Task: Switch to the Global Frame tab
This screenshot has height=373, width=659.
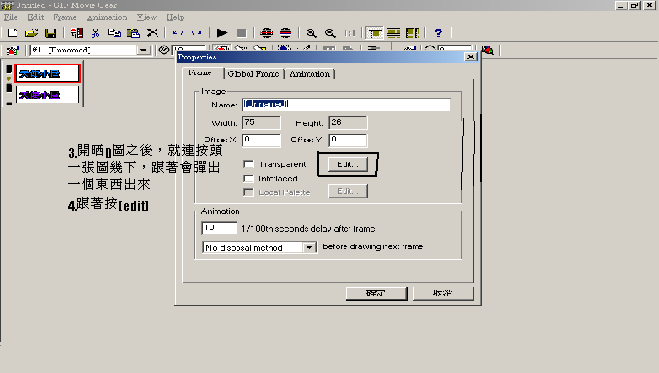Action: pyautogui.click(x=253, y=74)
